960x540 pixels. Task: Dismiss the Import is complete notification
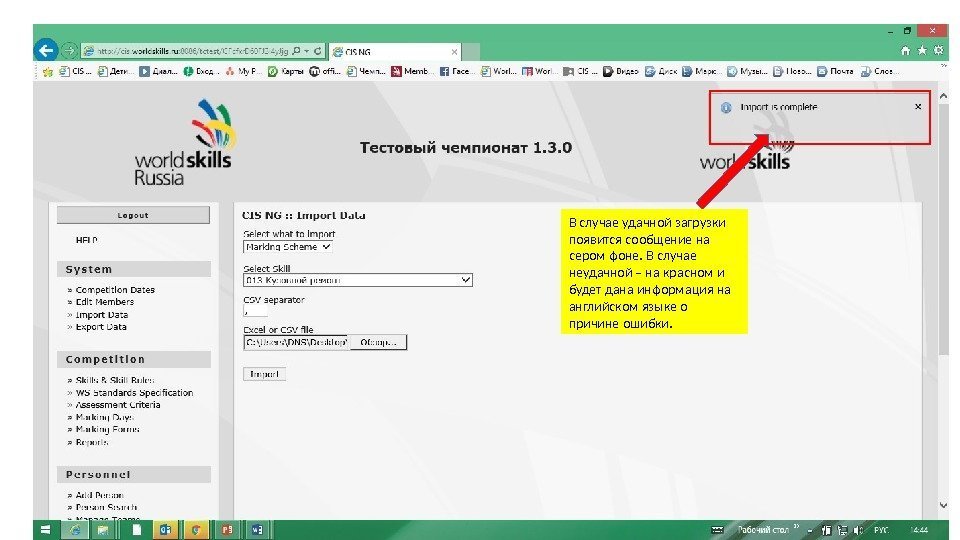pyautogui.click(x=918, y=107)
